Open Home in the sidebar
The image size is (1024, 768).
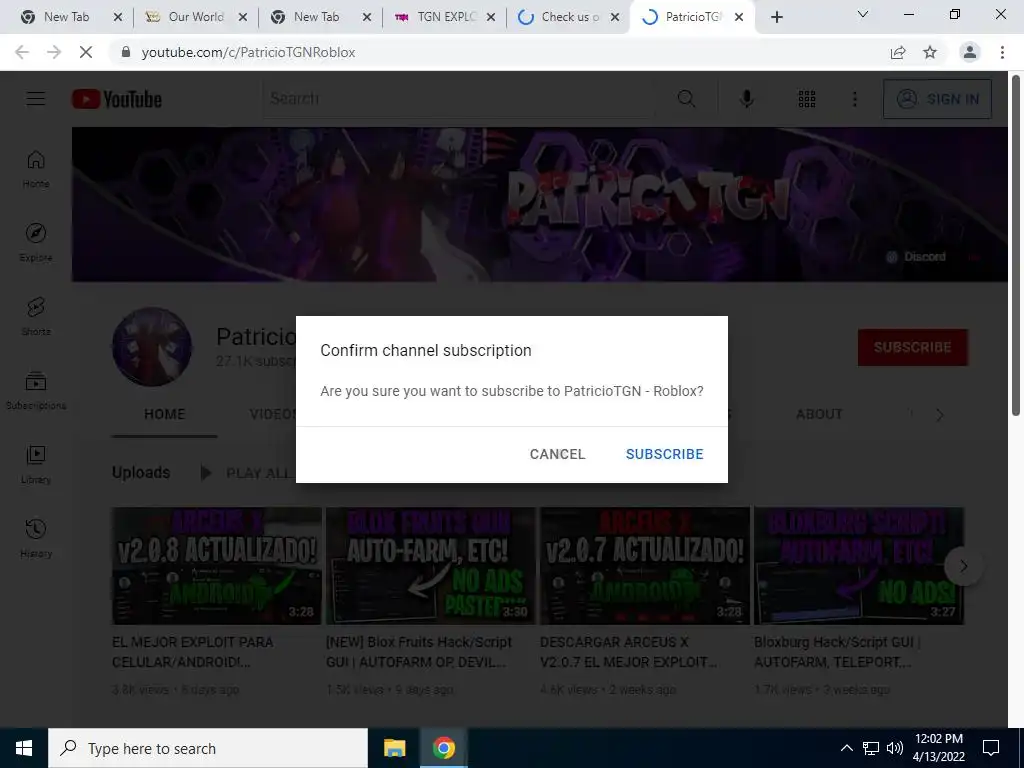click(x=36, y=169)
